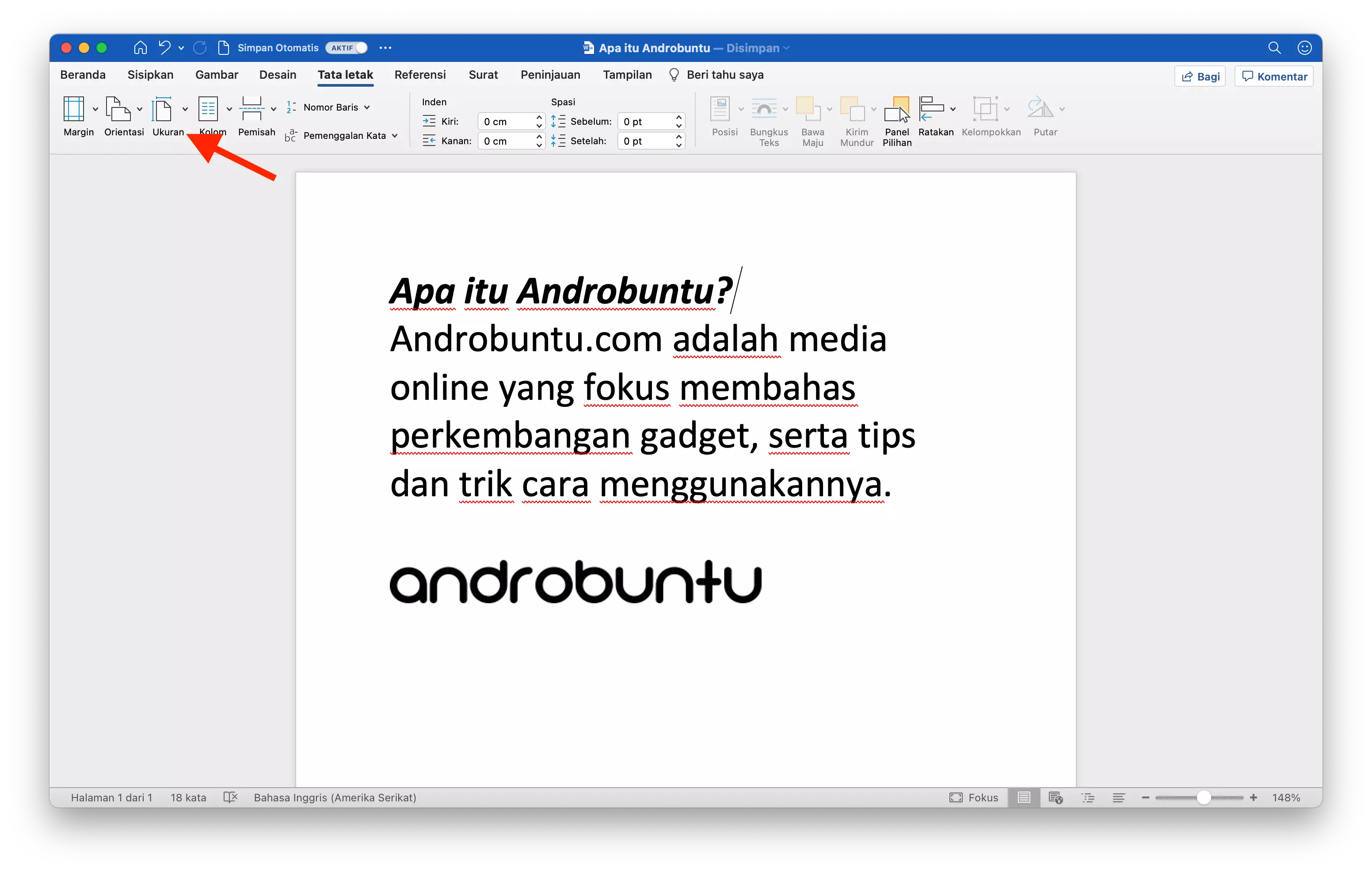Expand the Ukuran dropdown arrow
Image resolution: width=1372 pixels, height=873 pixels.
185,108
